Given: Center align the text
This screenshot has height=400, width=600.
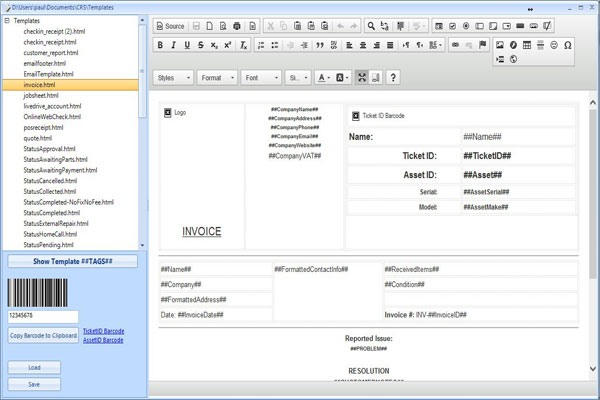Looking at the screenshot, I should pyautogui.click(x=363, y=45).
